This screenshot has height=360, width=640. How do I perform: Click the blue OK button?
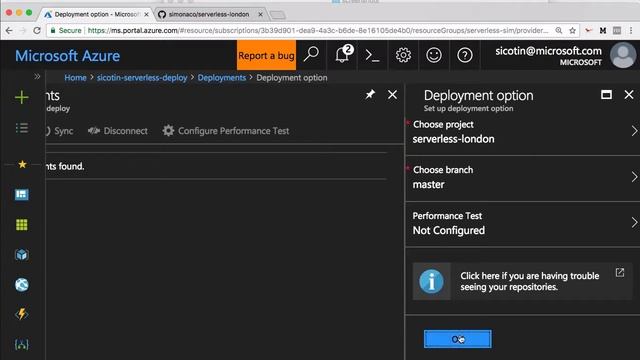[x=458, y=339]
